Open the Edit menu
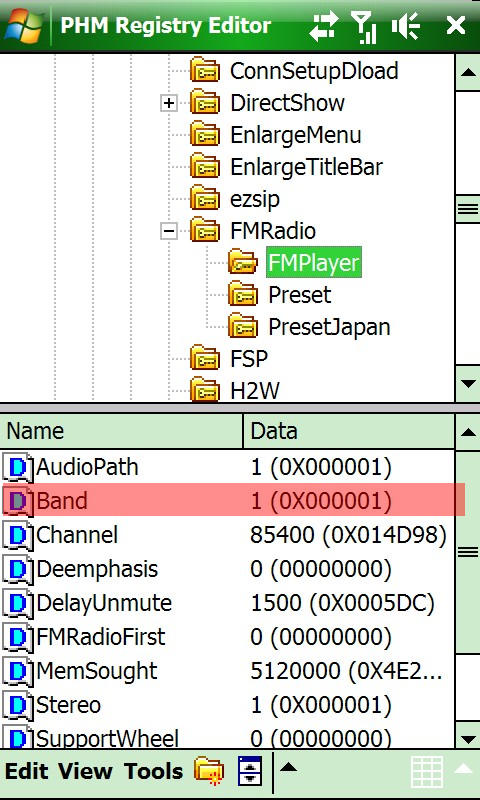This screenshot has height=800, width=480. 27,771
